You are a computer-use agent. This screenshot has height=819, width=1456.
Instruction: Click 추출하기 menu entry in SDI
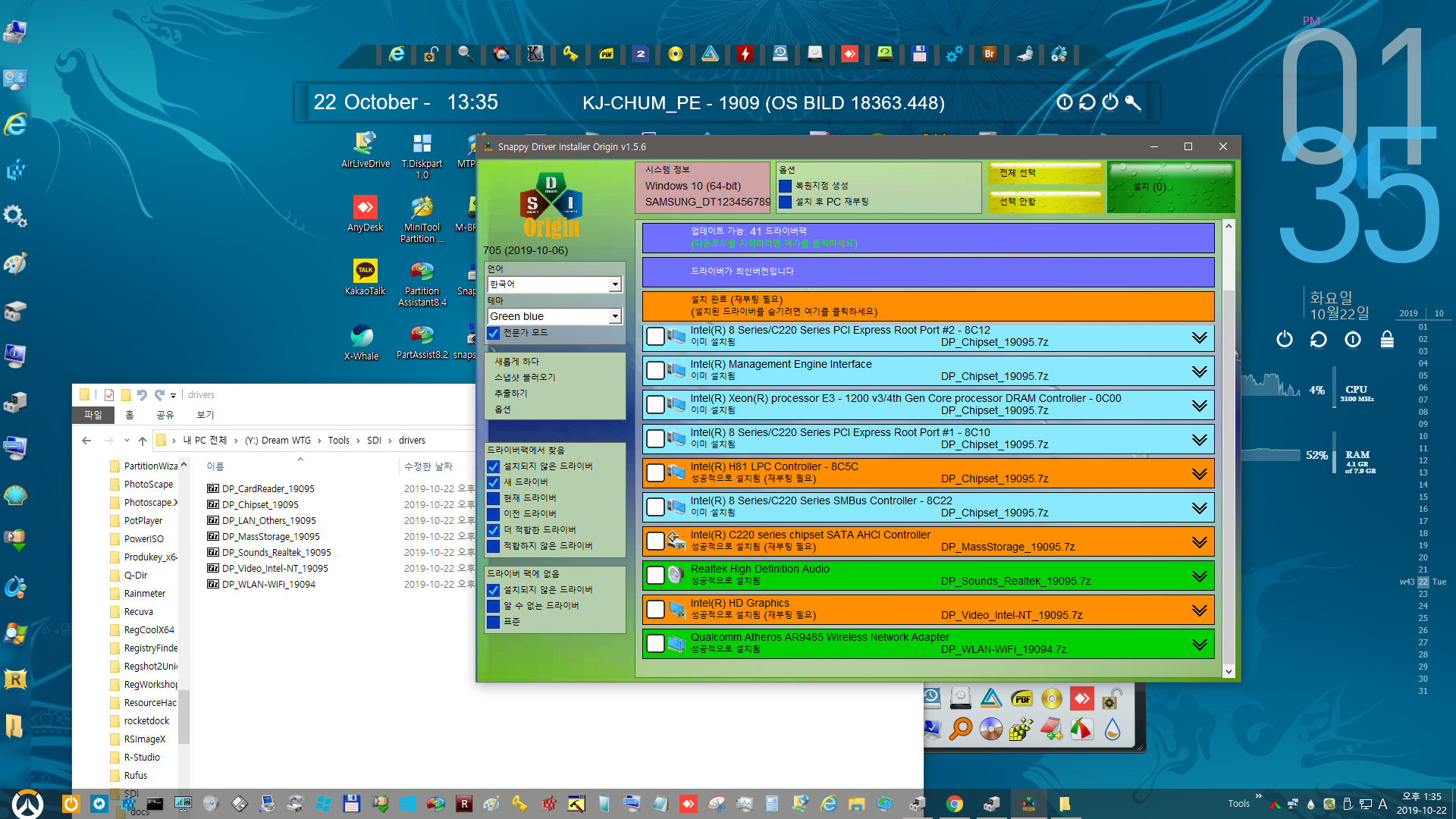(511, 393)
